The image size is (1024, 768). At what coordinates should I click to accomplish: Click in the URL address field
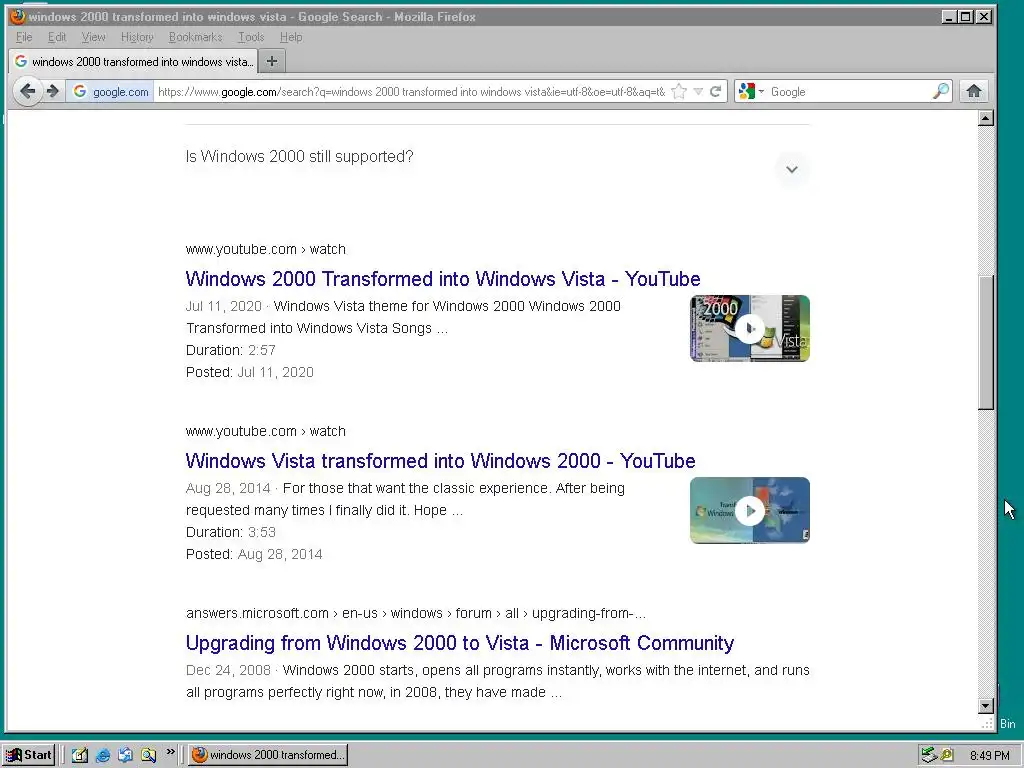click(x=411, y=91)
